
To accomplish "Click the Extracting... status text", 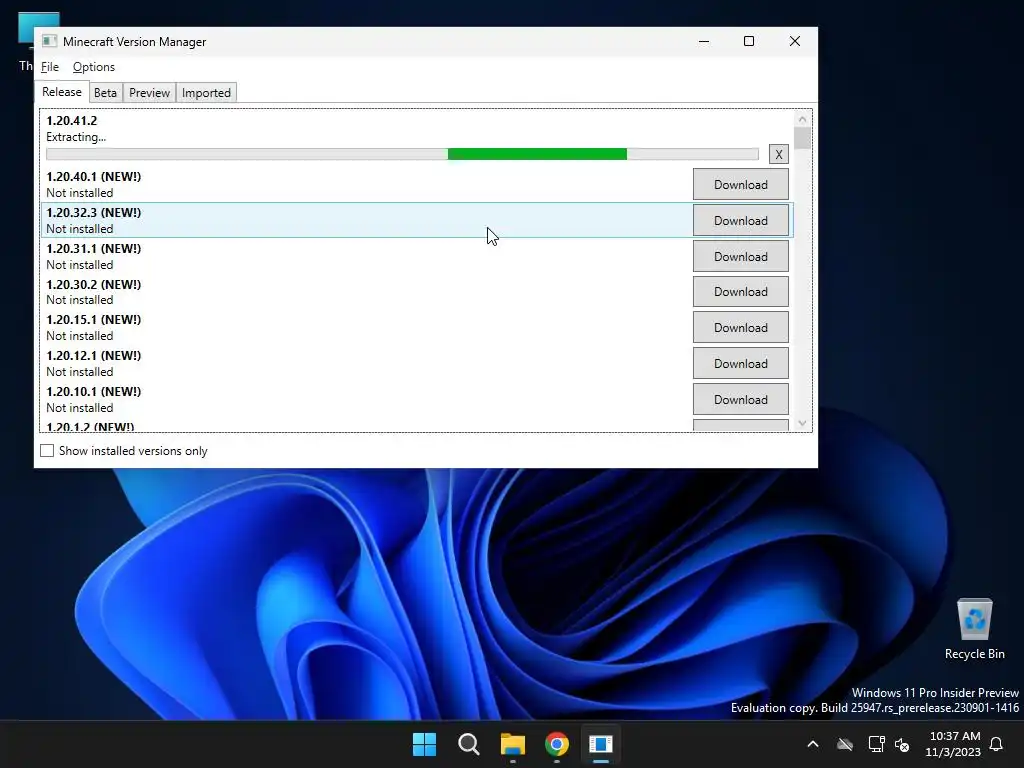I will pos(76,137).
